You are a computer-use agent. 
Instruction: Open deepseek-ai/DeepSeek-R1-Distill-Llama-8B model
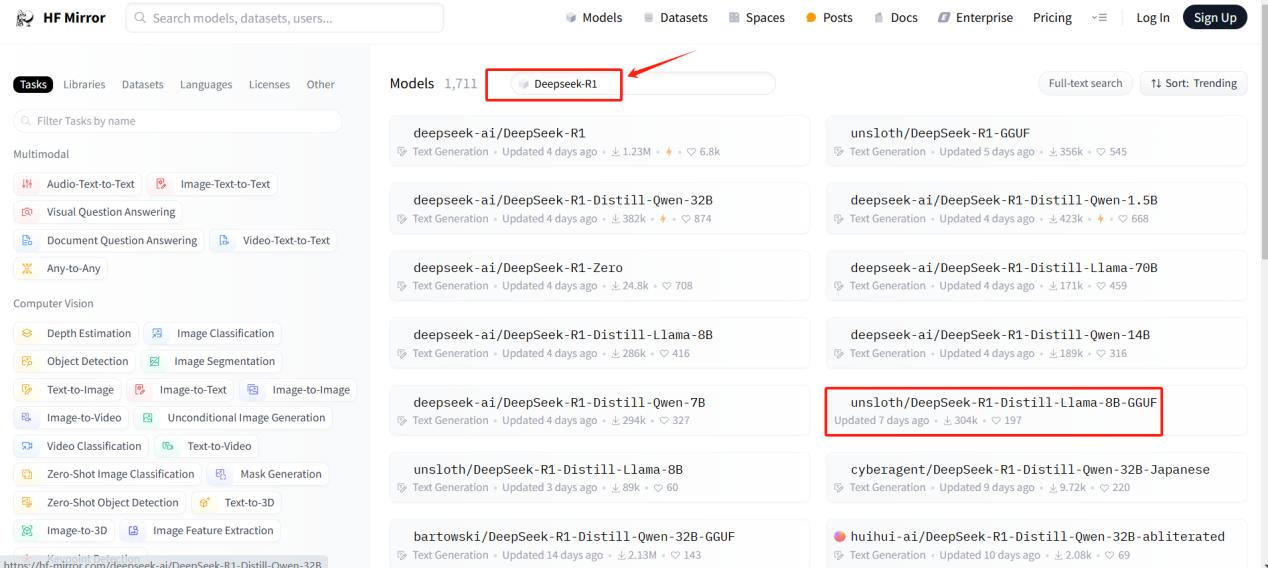600,342
